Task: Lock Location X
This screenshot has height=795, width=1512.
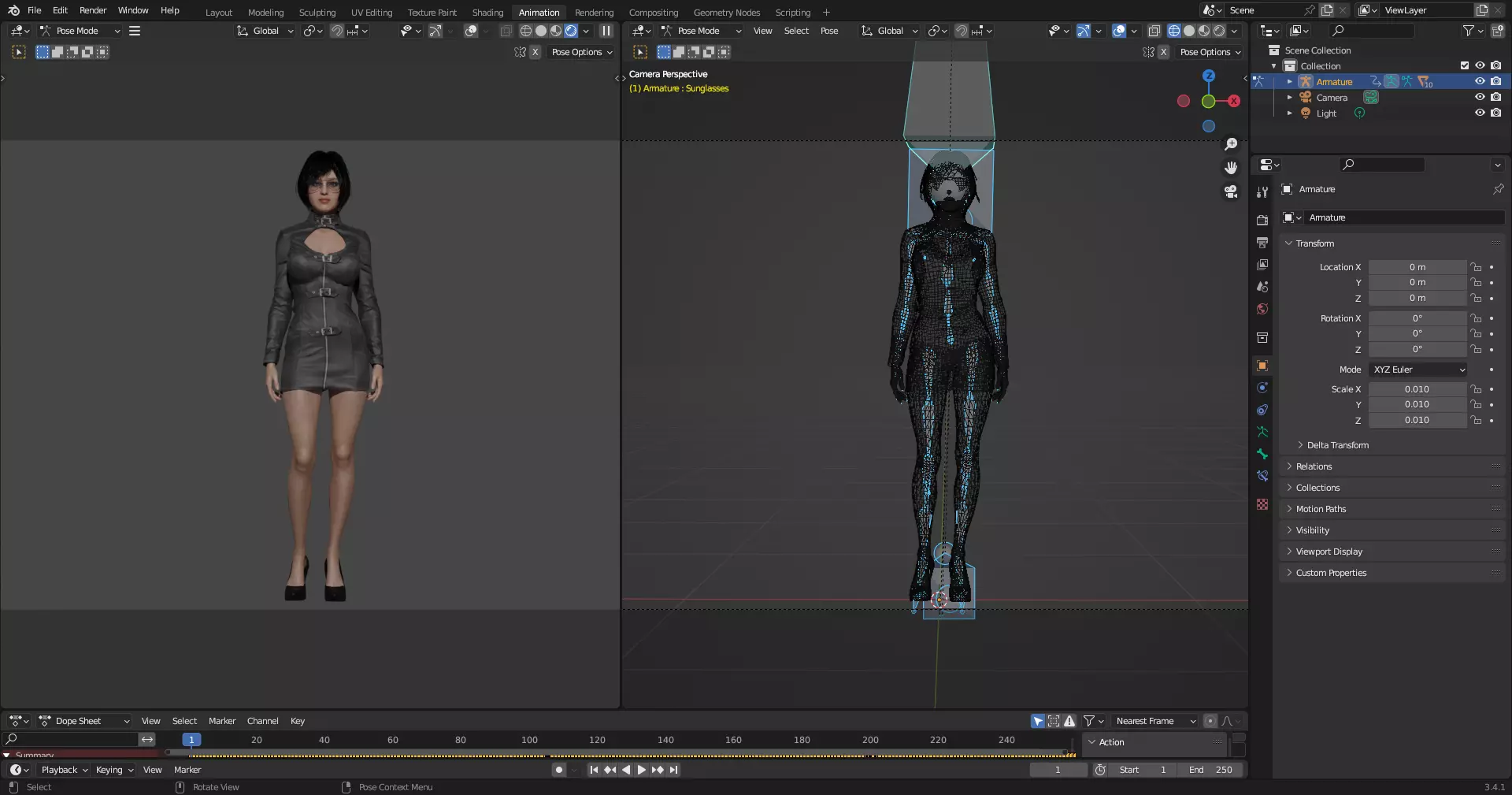Action: (1477, 267)
